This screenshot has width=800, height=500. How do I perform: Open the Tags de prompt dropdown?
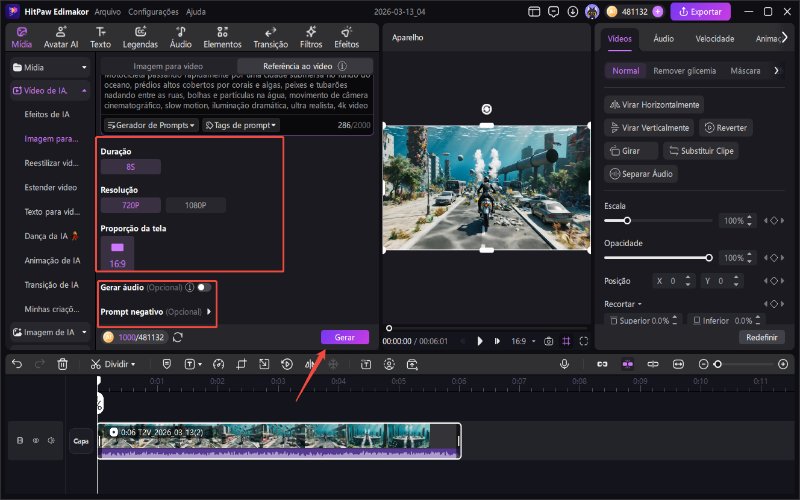240,125
